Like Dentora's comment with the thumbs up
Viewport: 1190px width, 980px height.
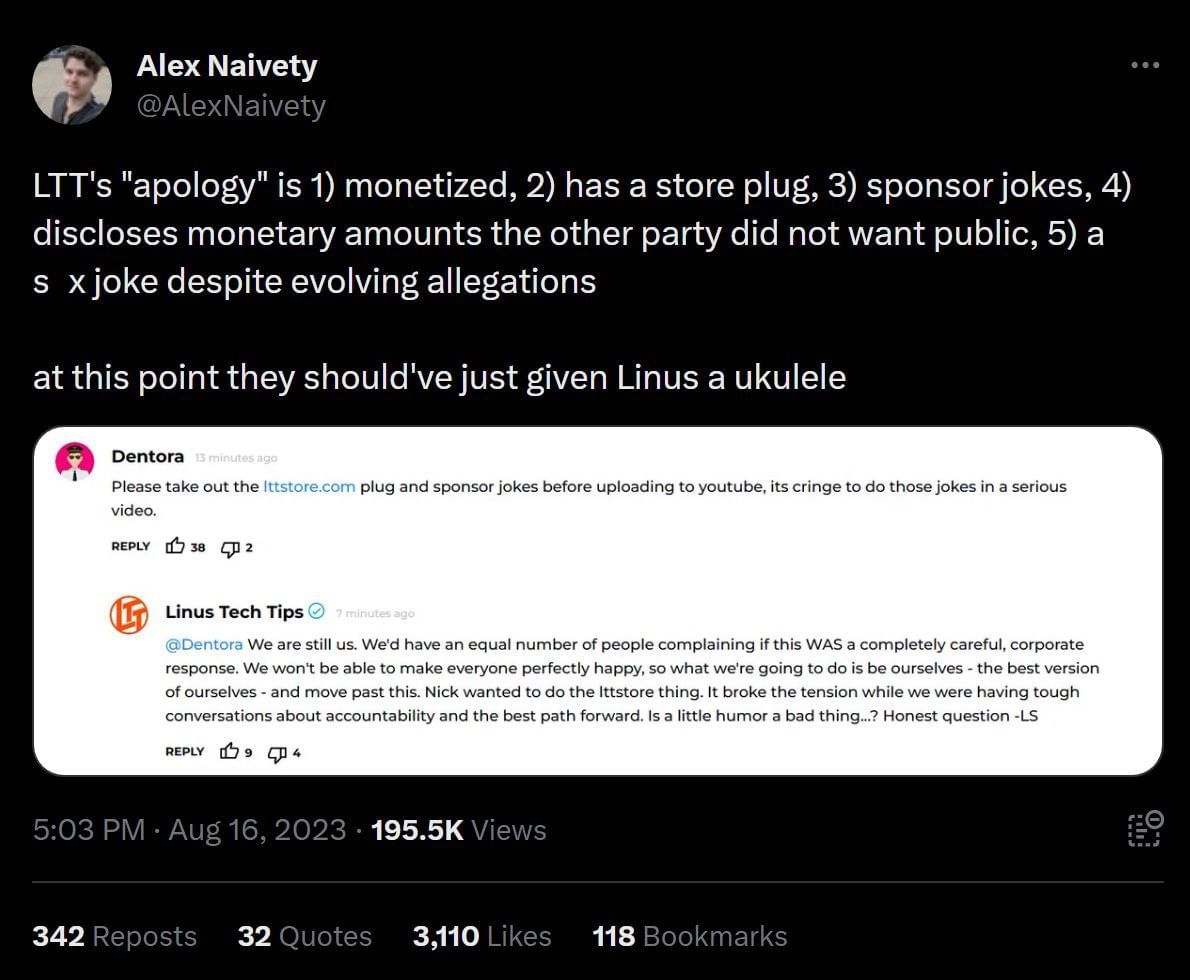(174, 547)
